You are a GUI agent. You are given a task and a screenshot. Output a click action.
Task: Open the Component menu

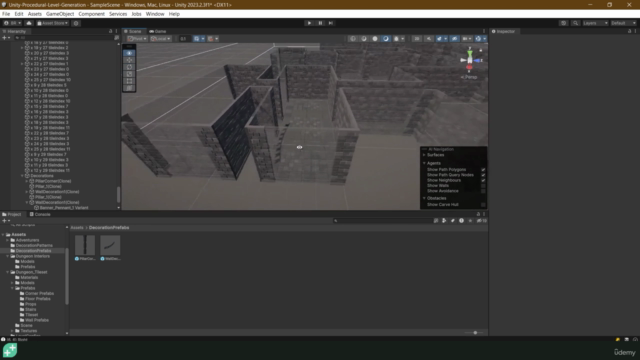tap(91, 14)
